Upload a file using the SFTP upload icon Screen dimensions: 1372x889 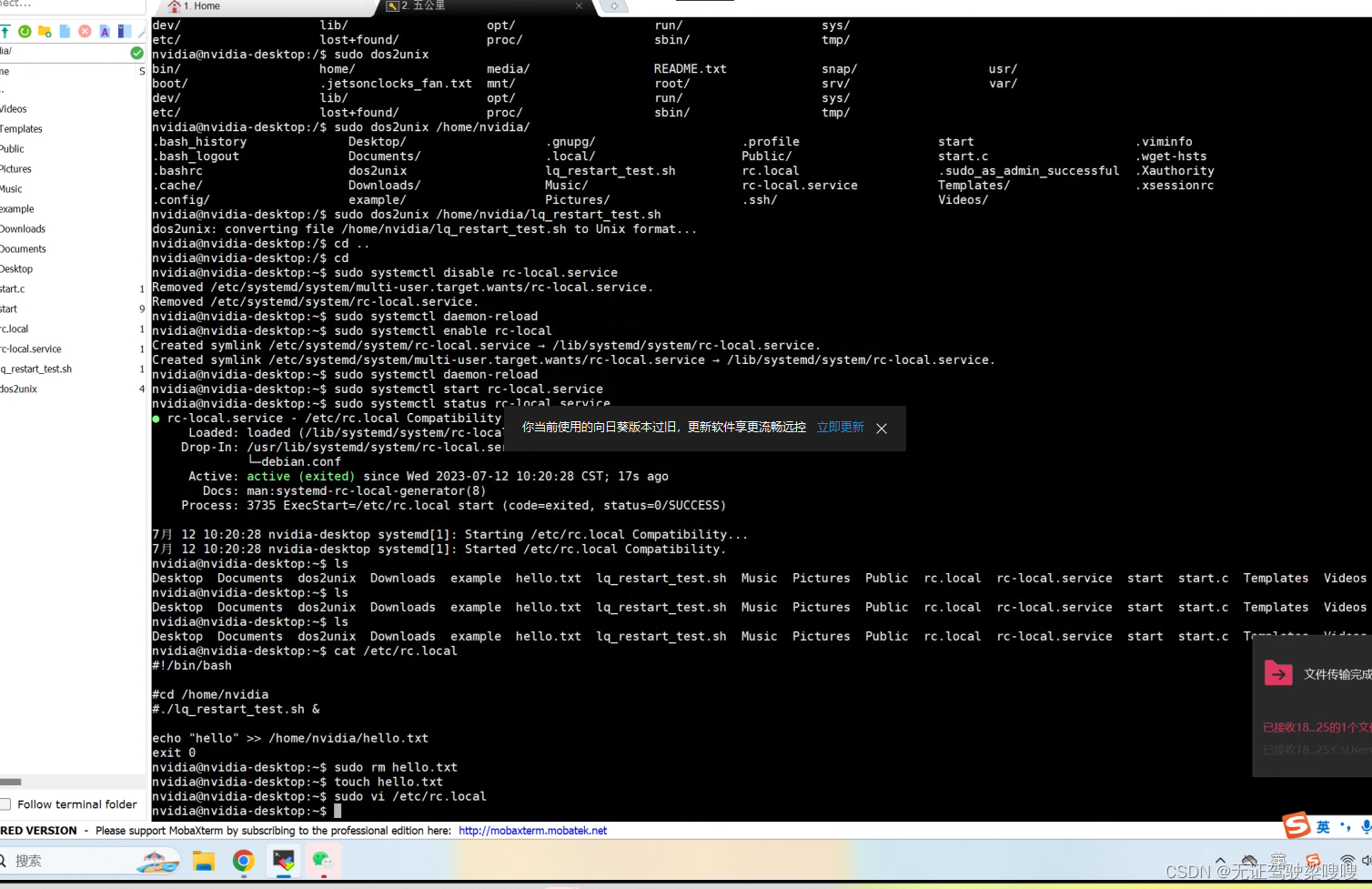pyautogui.click(x=5, y=31)
